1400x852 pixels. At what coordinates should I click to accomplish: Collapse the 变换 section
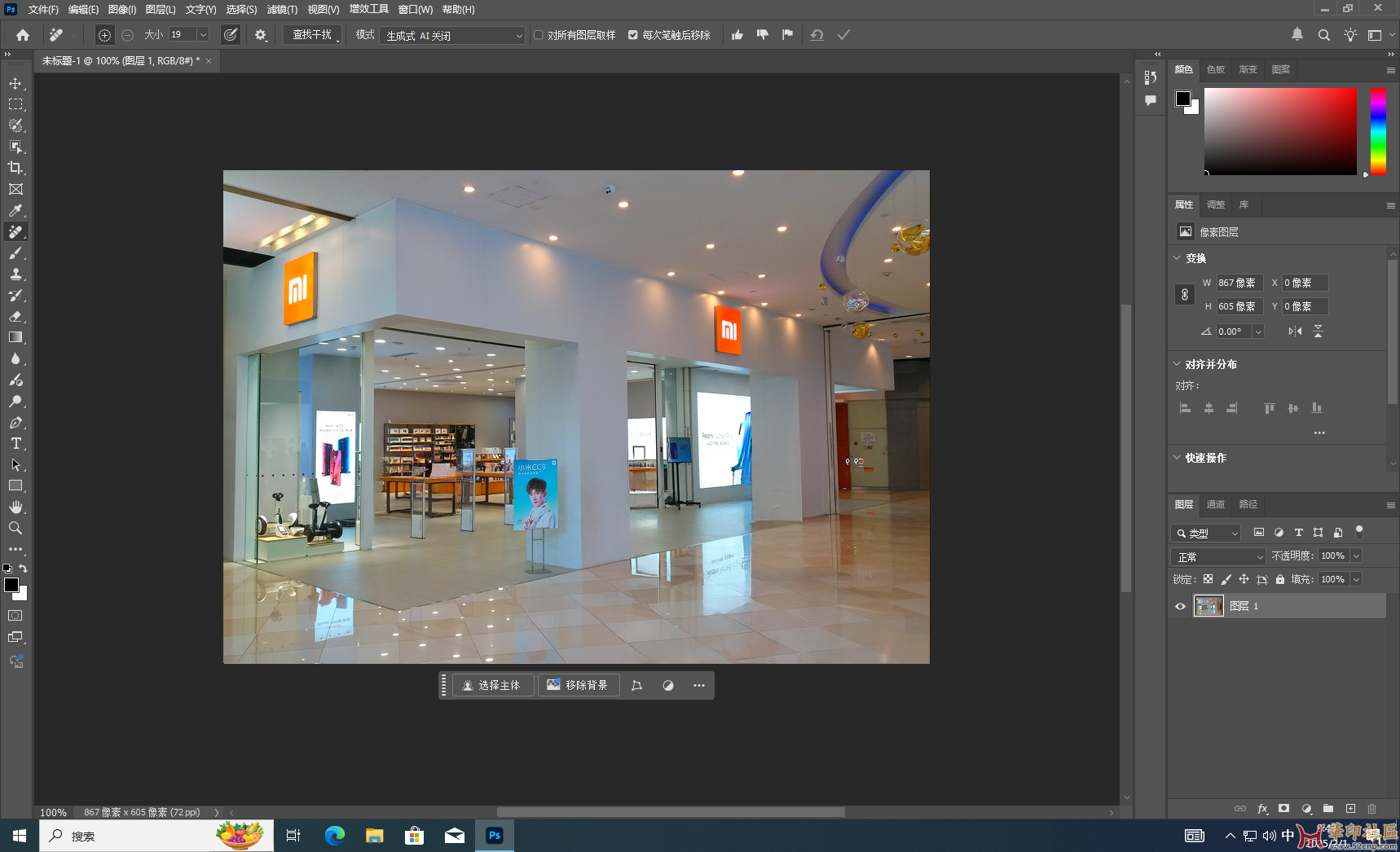click(1177, 258)
